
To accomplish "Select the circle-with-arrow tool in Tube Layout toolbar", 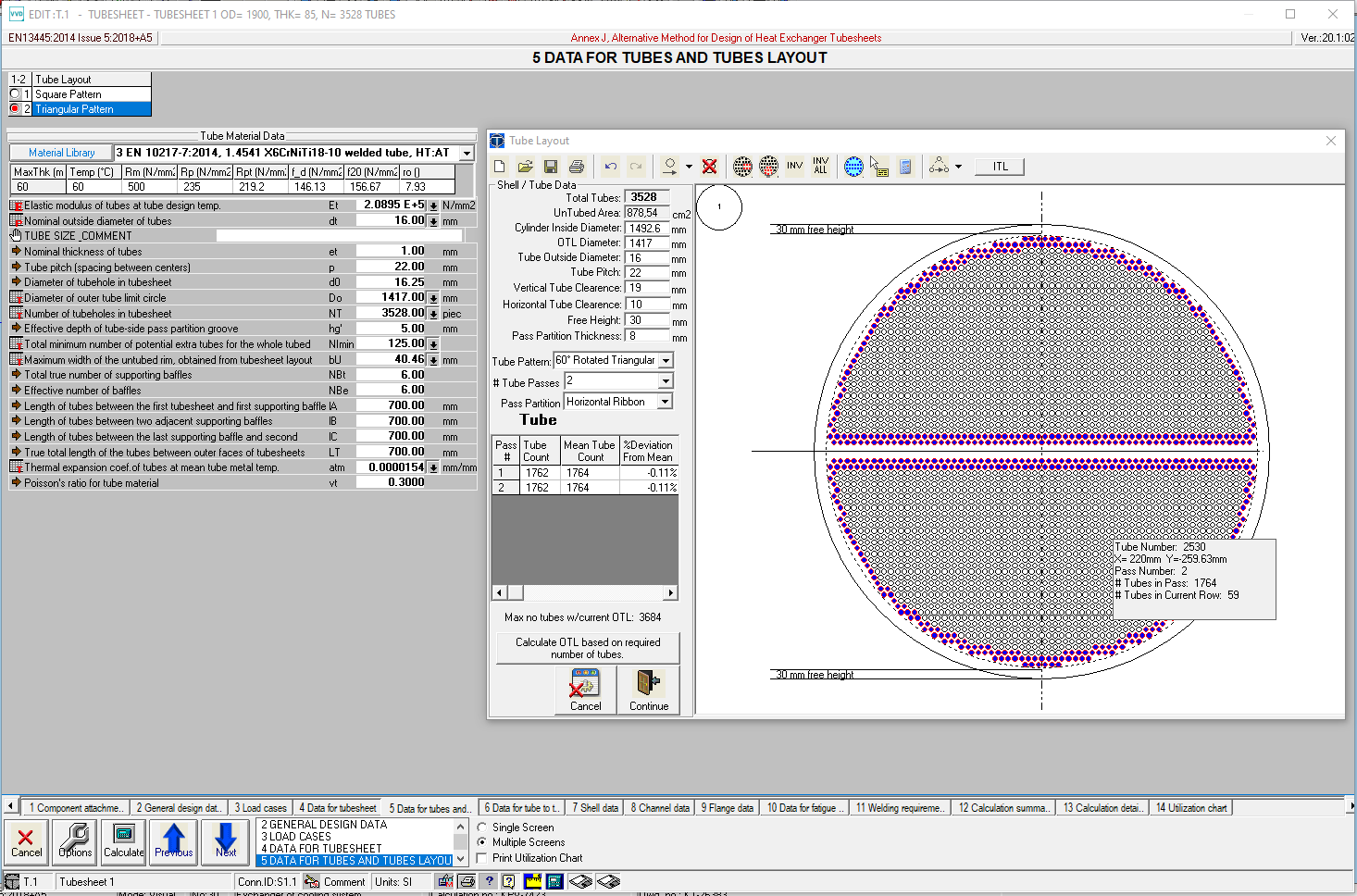I will tap(670, 167).
